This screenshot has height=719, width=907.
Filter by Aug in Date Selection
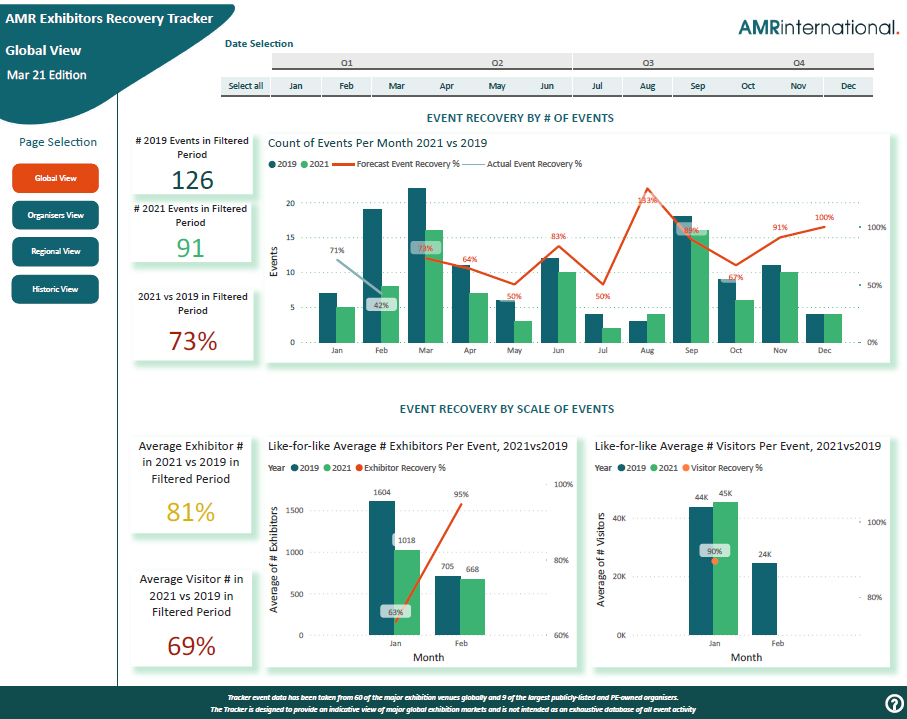[647, 86]
